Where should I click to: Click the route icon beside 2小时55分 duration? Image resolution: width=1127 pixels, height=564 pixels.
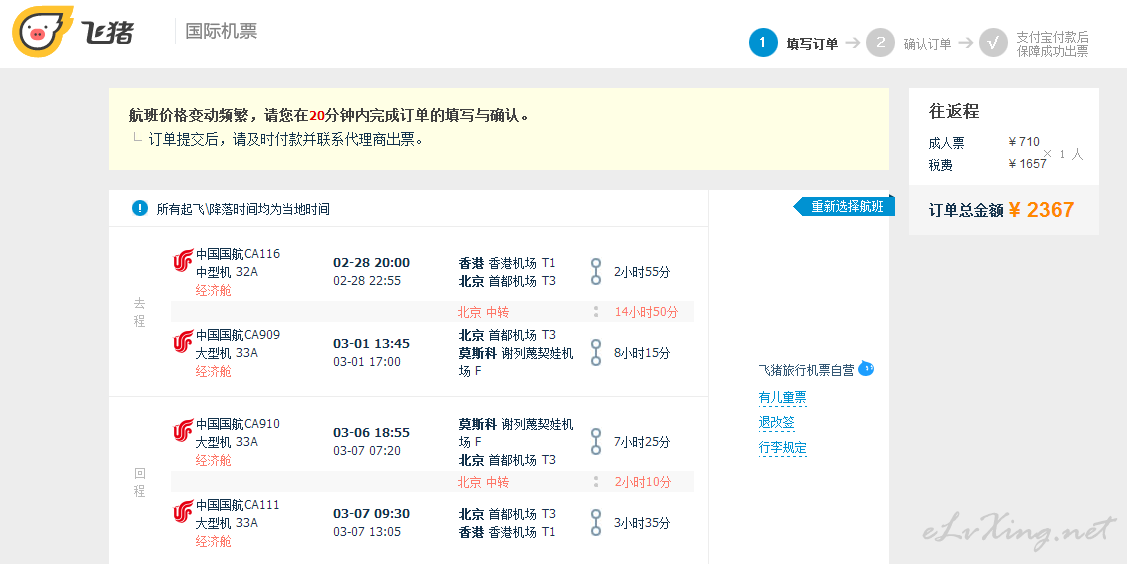596,271
